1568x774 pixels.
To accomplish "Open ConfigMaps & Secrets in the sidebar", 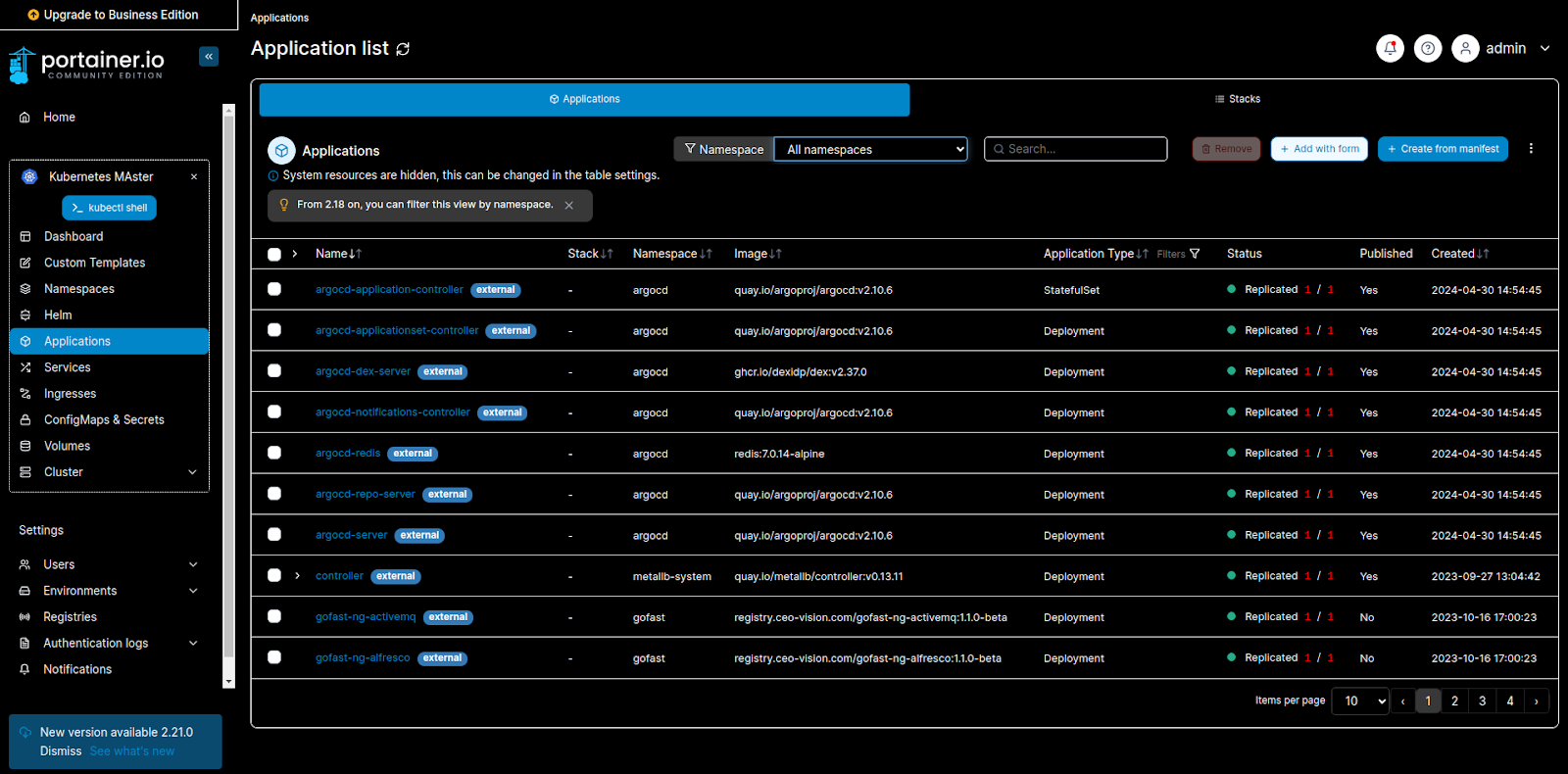I will 104,419.
